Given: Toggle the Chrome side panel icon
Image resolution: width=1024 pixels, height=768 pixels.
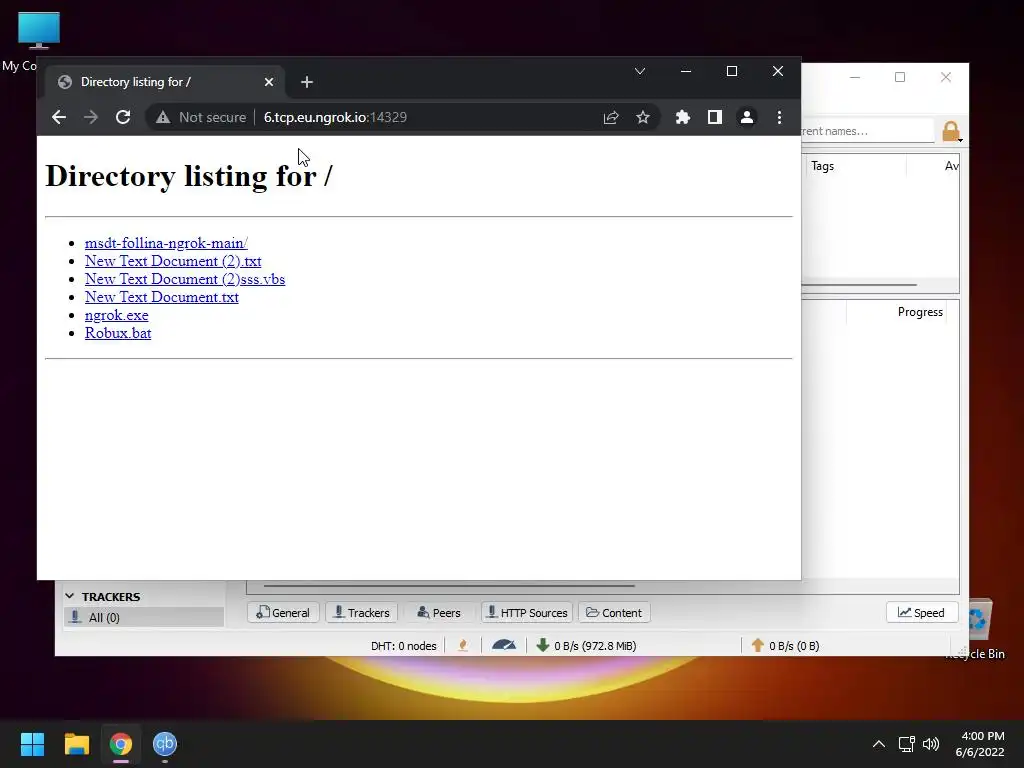Looking at the screenshot, I should (714, 117).
